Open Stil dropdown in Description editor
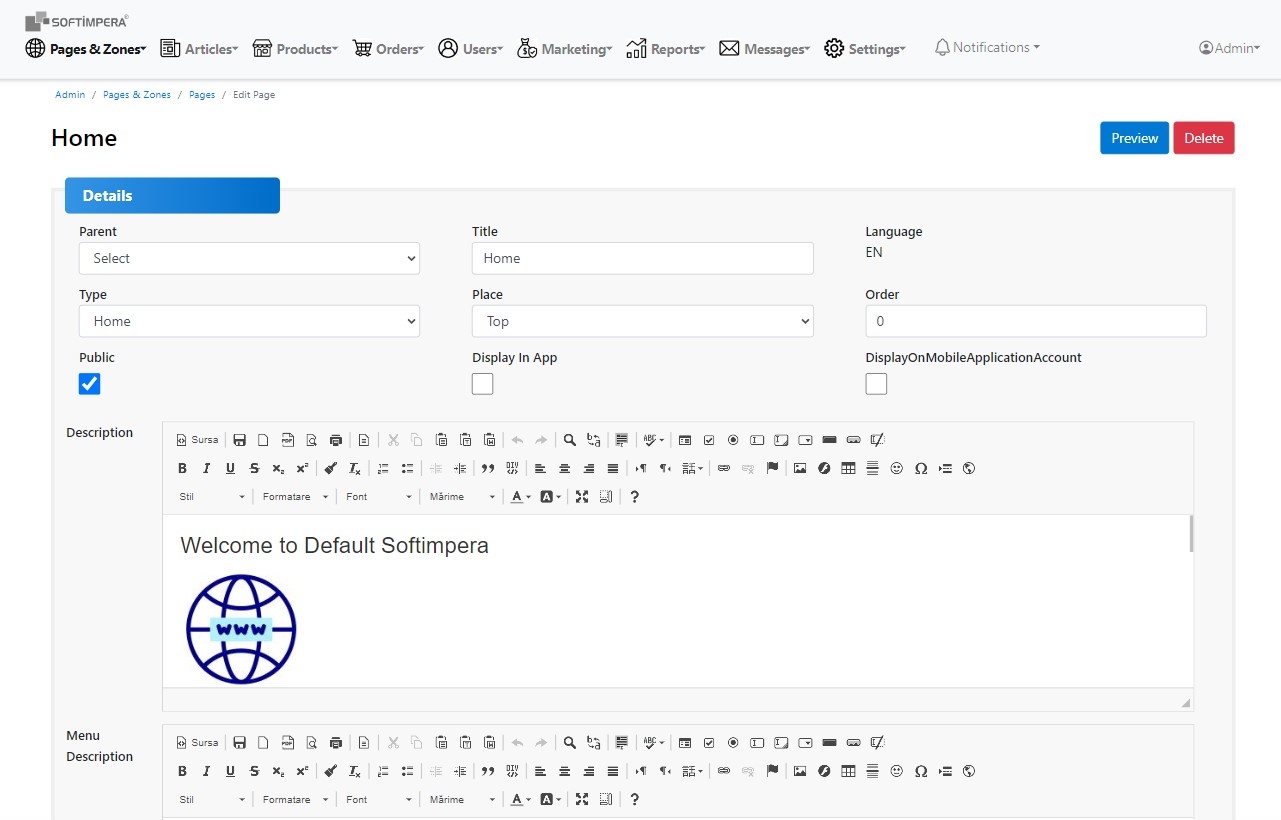Screen dimensions: 1281x820 pyautogui.click(x=212, y=497)
